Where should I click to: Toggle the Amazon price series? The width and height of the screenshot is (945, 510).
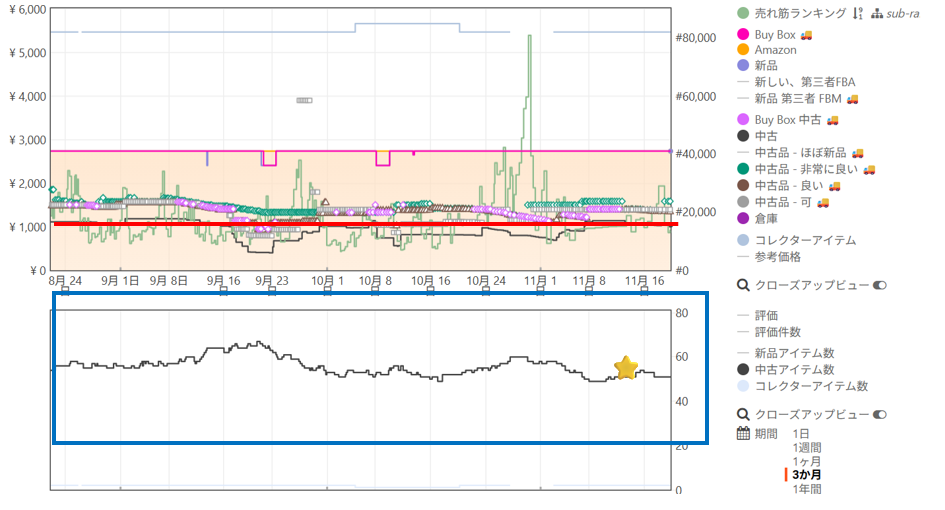775,49
